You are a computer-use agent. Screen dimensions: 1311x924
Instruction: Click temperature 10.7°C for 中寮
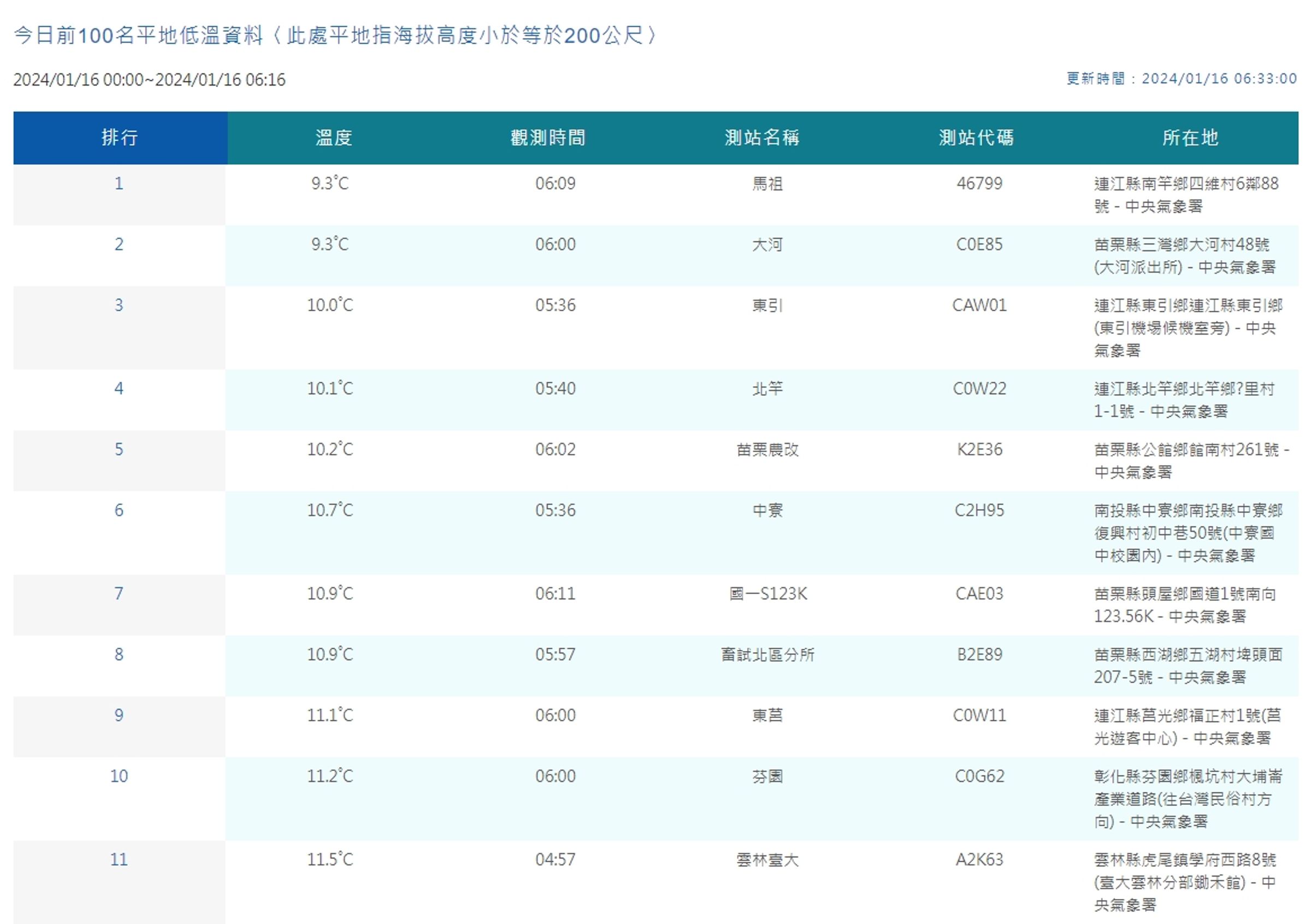click(330, 510)
